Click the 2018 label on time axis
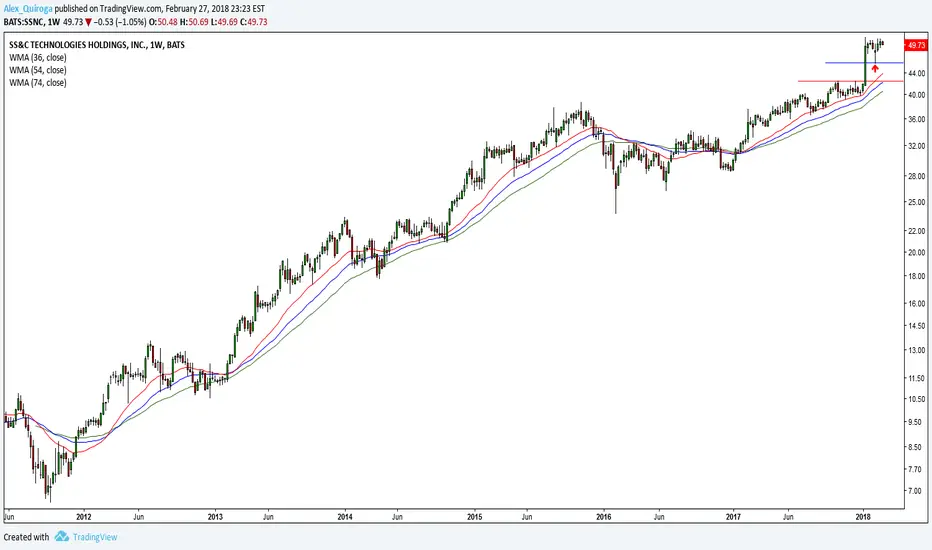 [x=863, y=517]
